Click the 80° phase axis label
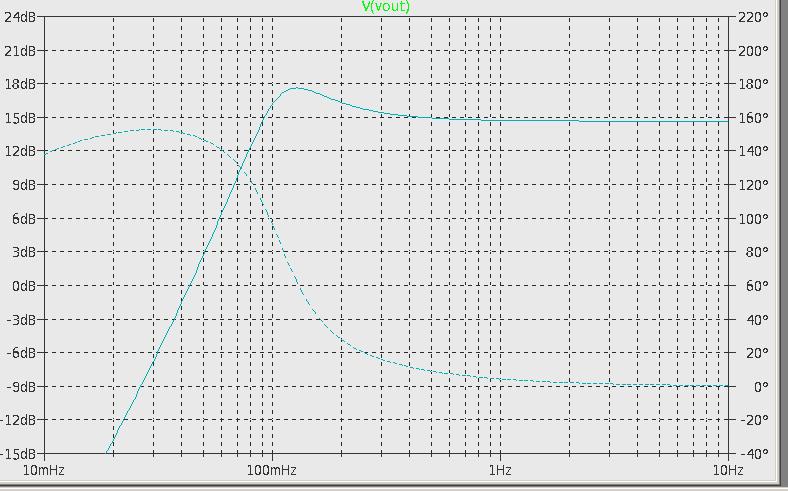The width and height of the screenshot is (788, 491). coord(757,252)
